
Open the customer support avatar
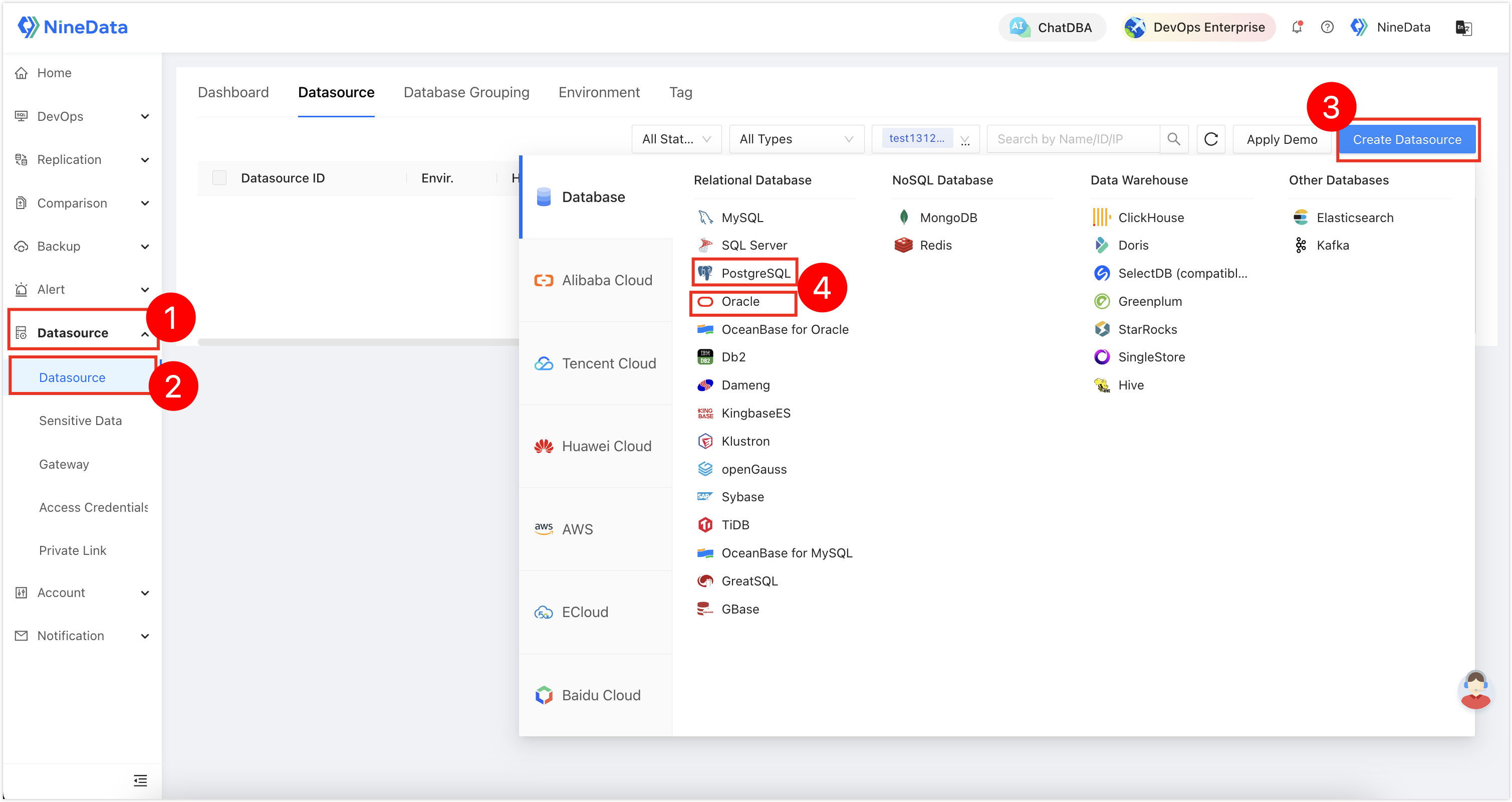1475,689
